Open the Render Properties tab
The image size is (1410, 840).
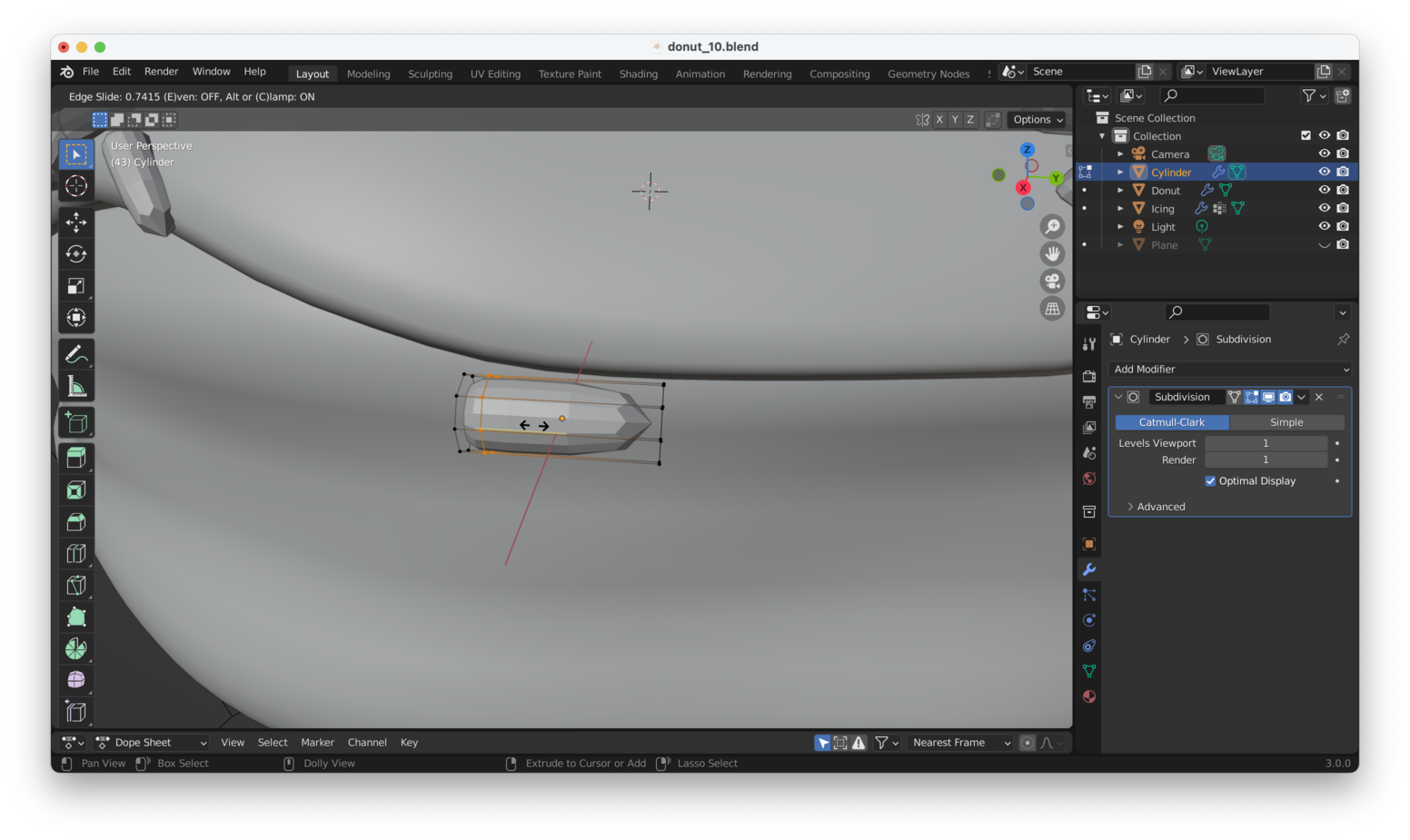tap(1087, 376)
